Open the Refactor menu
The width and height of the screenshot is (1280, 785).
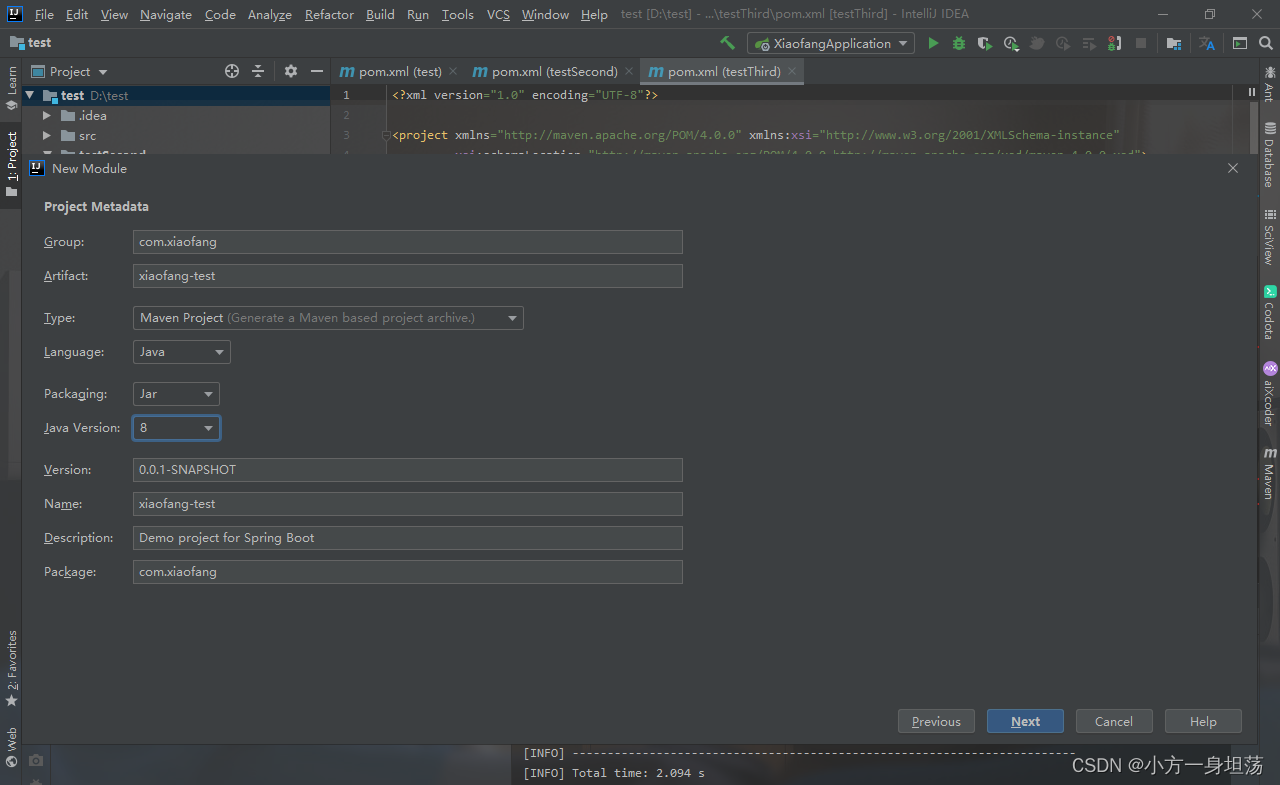tap(329, 14)
